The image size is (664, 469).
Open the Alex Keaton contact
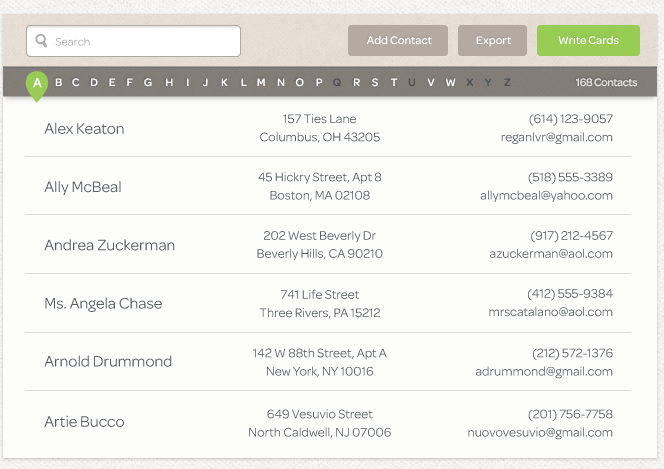click(84, 129)
